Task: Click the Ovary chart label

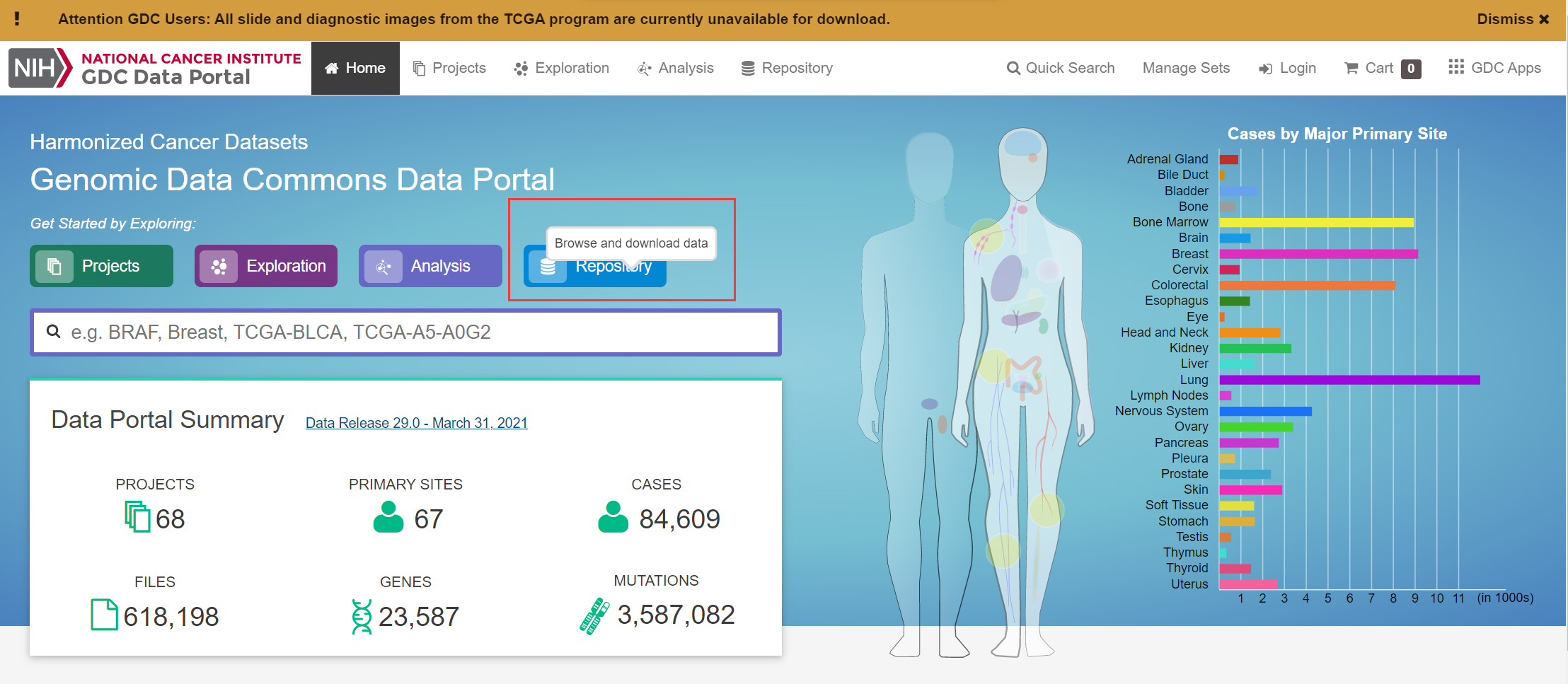Action: (x=1192, y=427)
